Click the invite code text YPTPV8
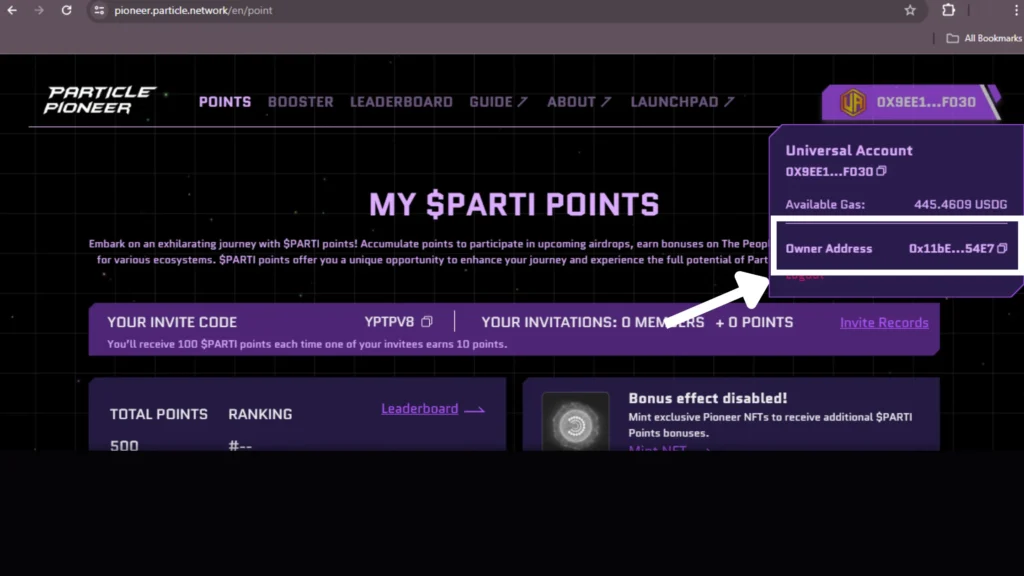This screenshot has width=1024, height=576. [x=389, y=322]
